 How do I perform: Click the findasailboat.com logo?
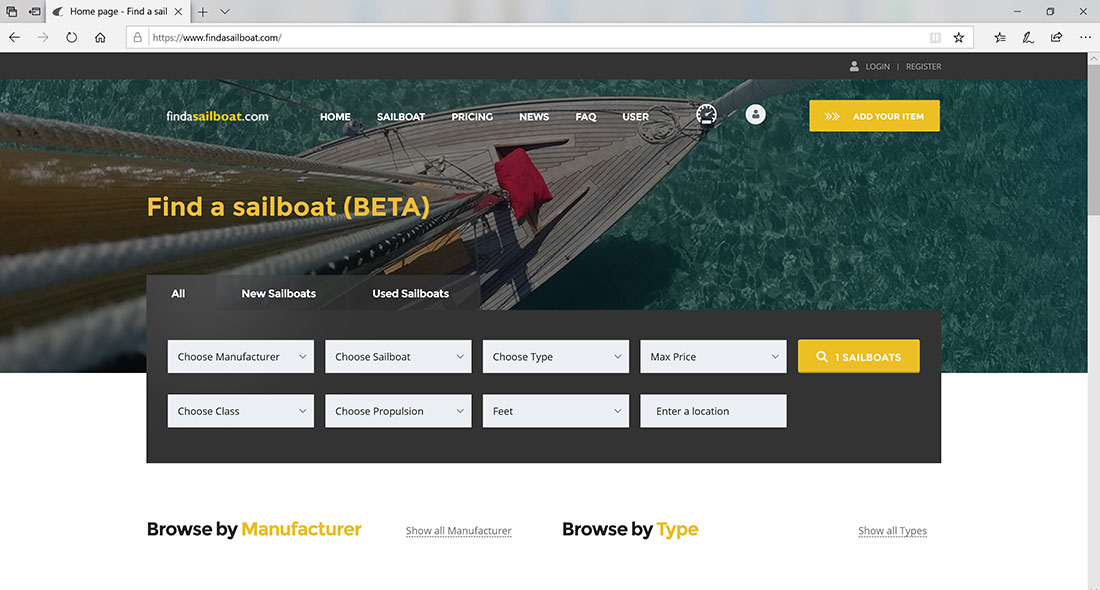point(217,116)
